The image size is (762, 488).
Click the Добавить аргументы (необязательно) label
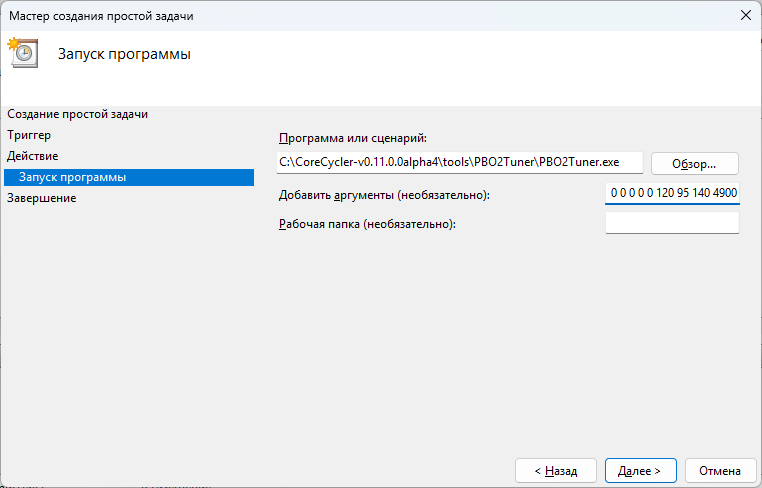pos(384,195)
